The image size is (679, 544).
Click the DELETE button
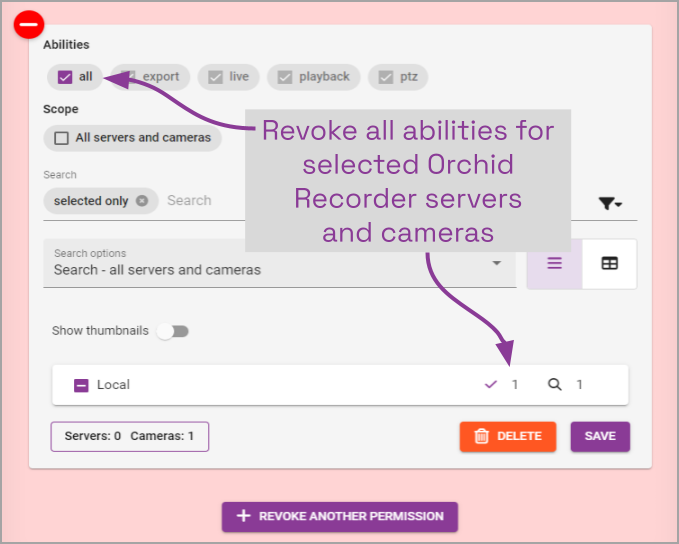508,436
